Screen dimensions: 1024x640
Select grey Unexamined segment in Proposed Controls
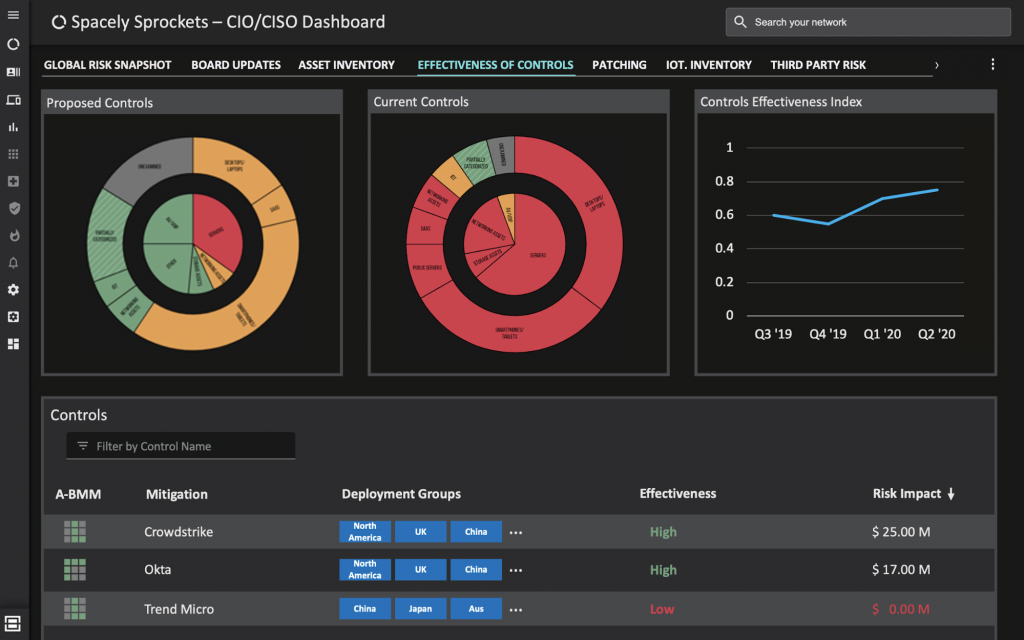(152, 168)
